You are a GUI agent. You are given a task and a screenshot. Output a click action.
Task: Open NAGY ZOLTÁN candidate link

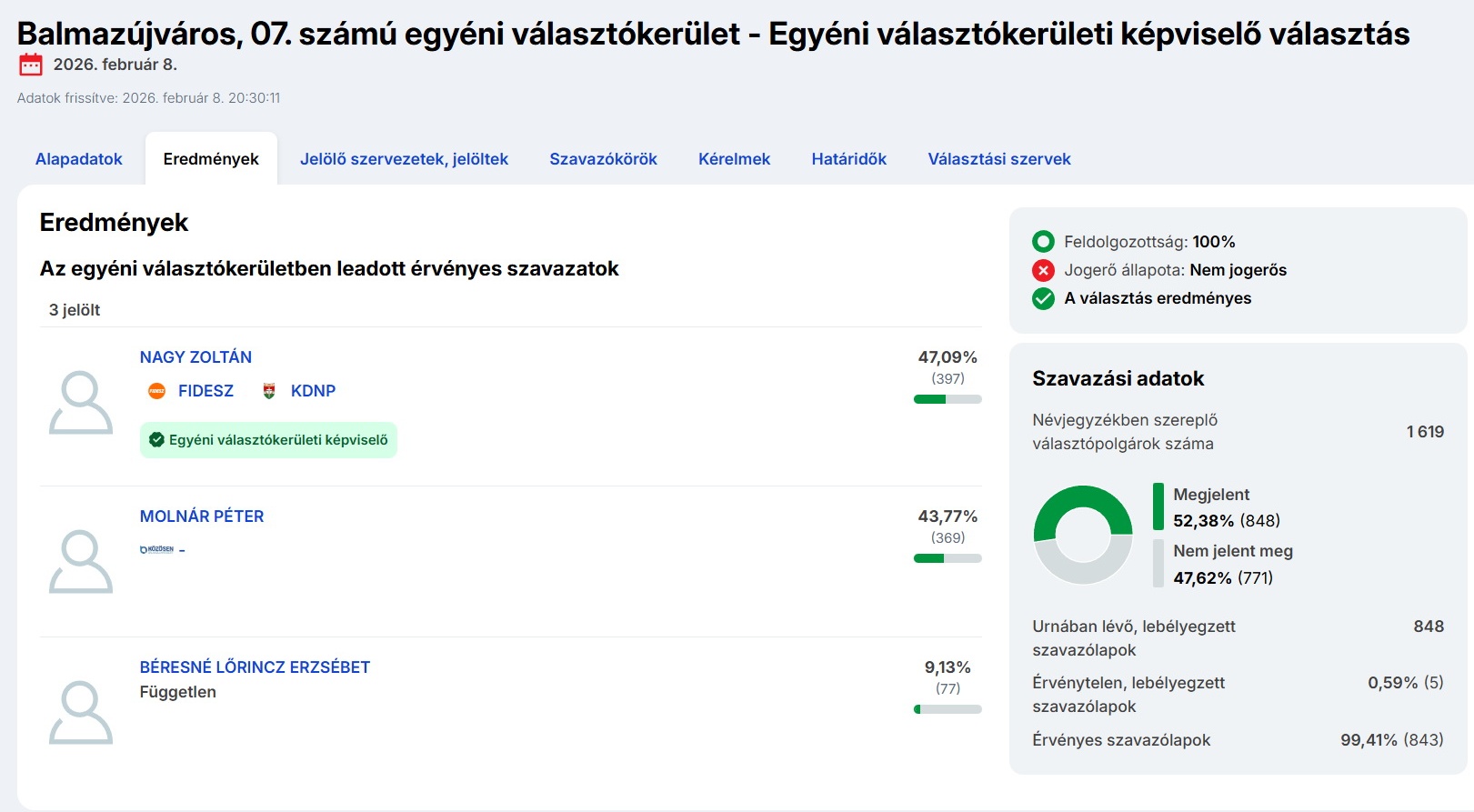(x=196, y=357)
